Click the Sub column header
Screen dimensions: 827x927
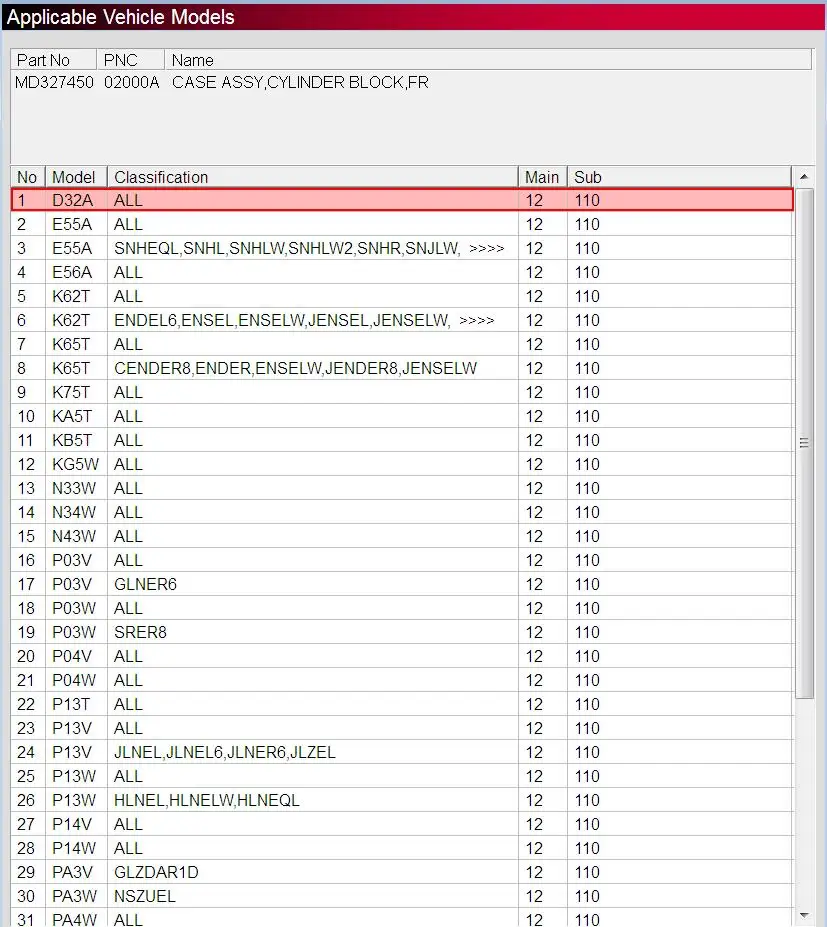(x=679, y=177)
